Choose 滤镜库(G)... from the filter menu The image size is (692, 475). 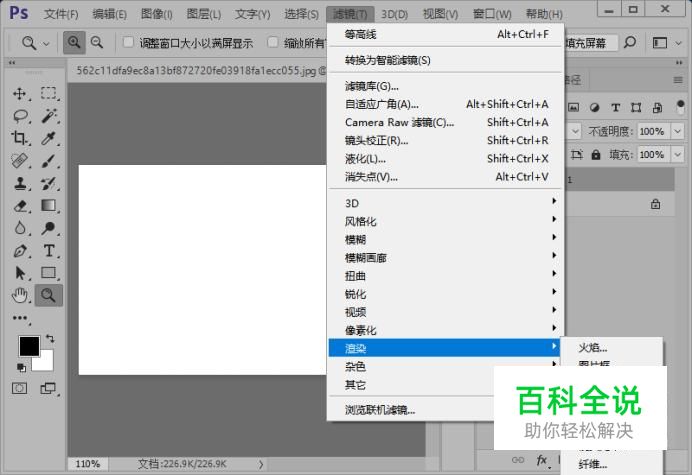(x=445, y=86)
